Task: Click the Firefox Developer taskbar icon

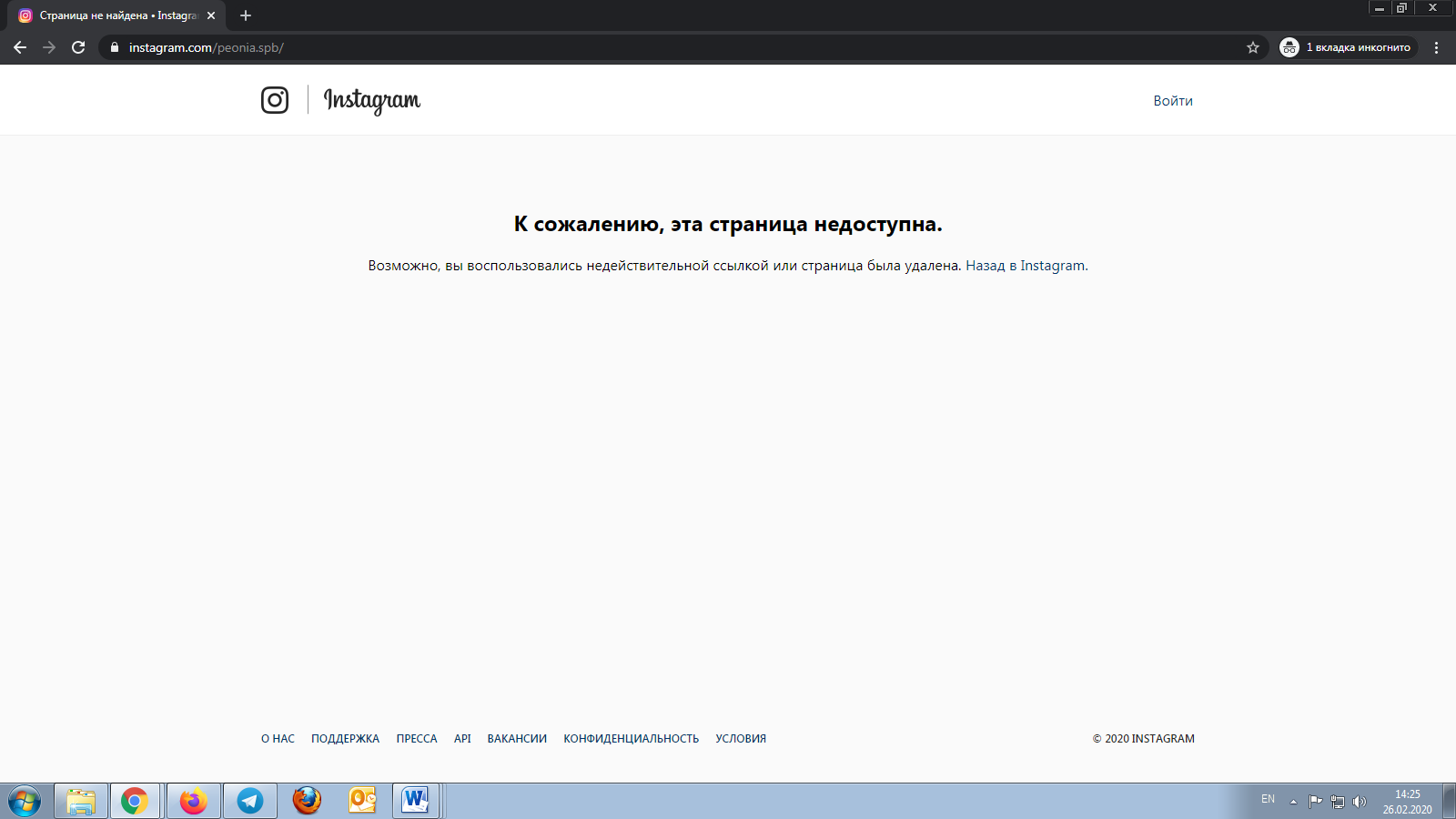Action: tap(193, 802)
